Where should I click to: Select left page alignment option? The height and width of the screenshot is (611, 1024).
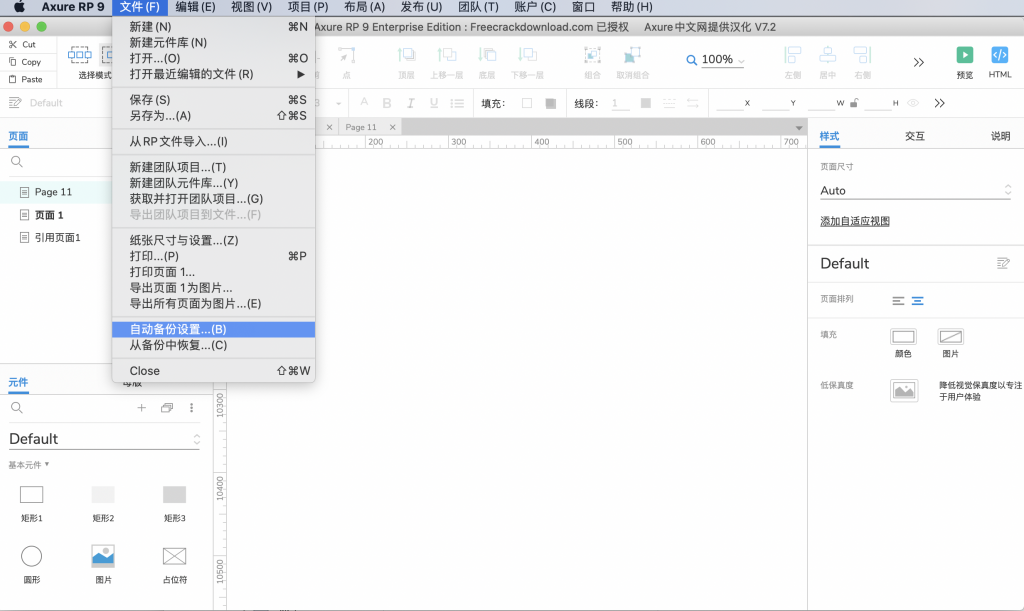point(898,300)
